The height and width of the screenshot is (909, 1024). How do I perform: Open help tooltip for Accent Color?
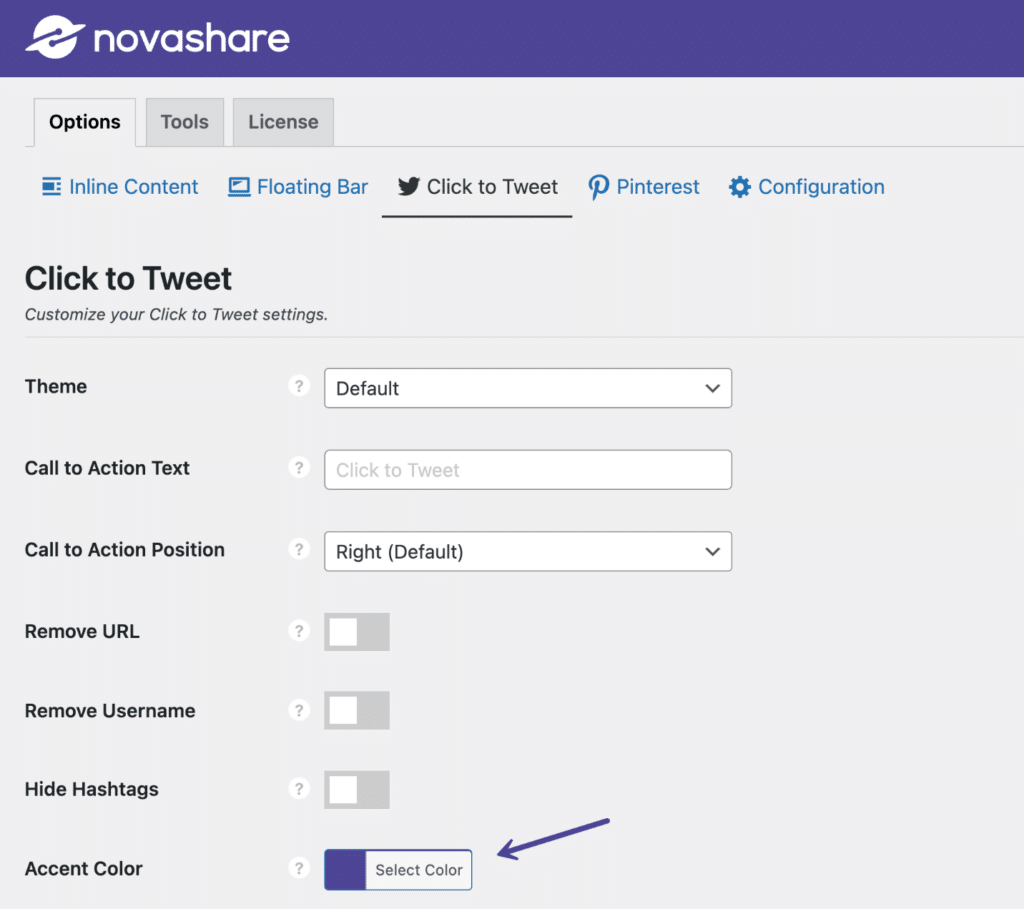click(299, 869)
